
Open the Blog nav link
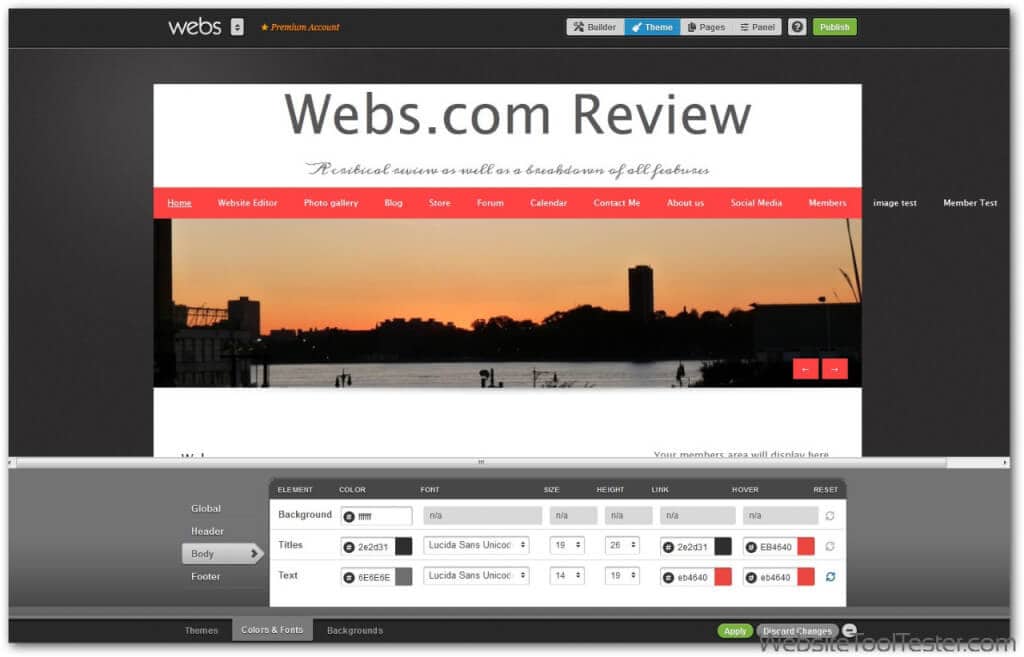[x=393, y=203]
